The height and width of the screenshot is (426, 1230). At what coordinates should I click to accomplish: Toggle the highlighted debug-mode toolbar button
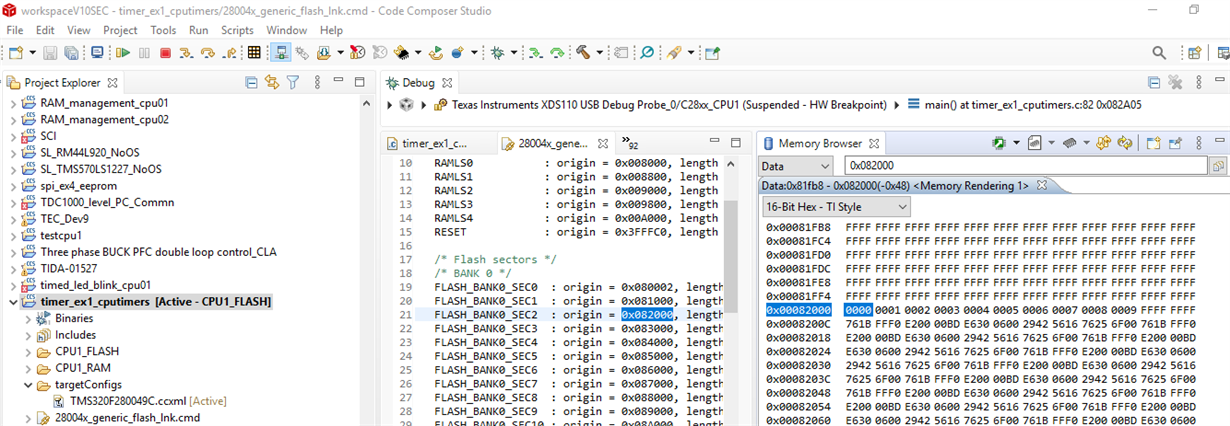click(281, 52)
